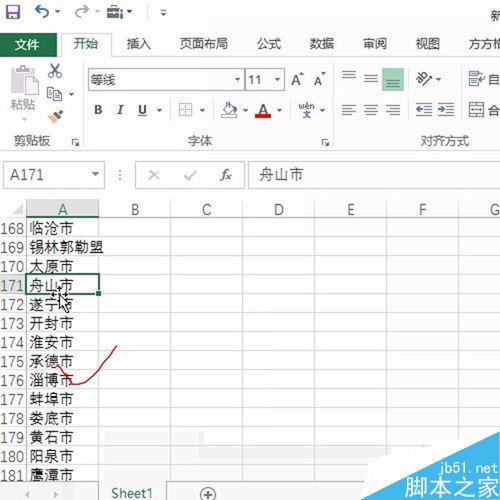Open the underline style dropdown arrow
The height and width of the screenshot is (500, 500).
[x=160, y=110]
